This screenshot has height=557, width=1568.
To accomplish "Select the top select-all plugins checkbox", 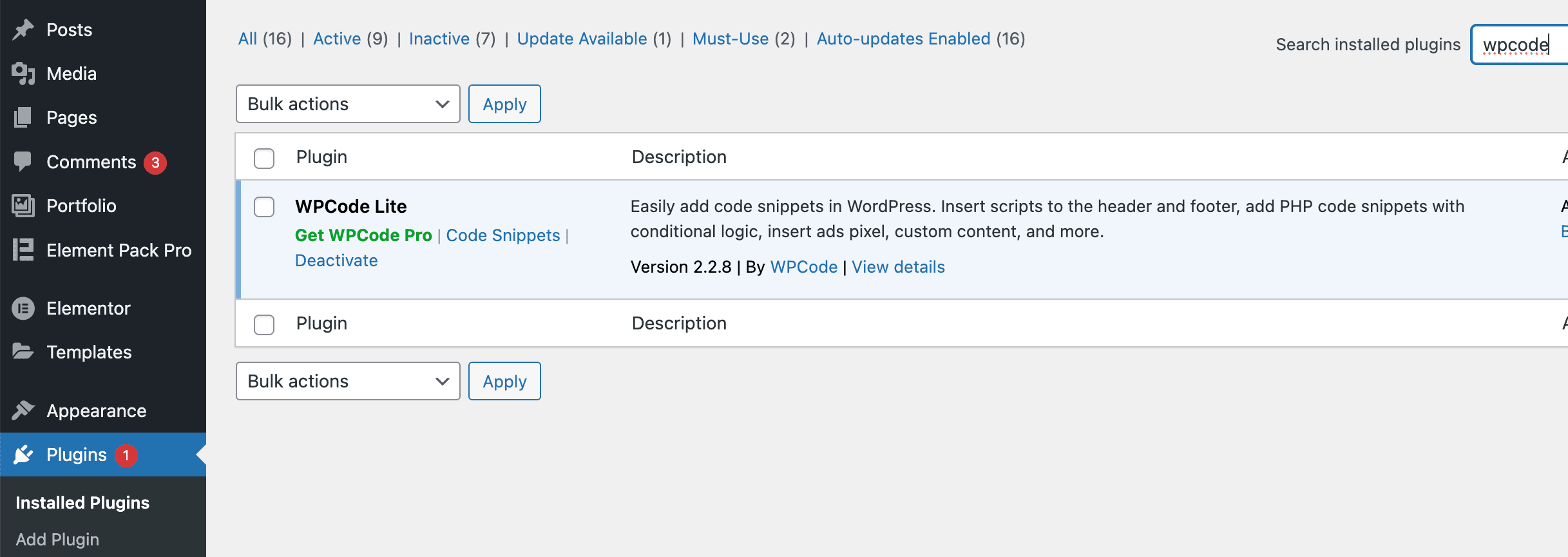I will [263, 158].
